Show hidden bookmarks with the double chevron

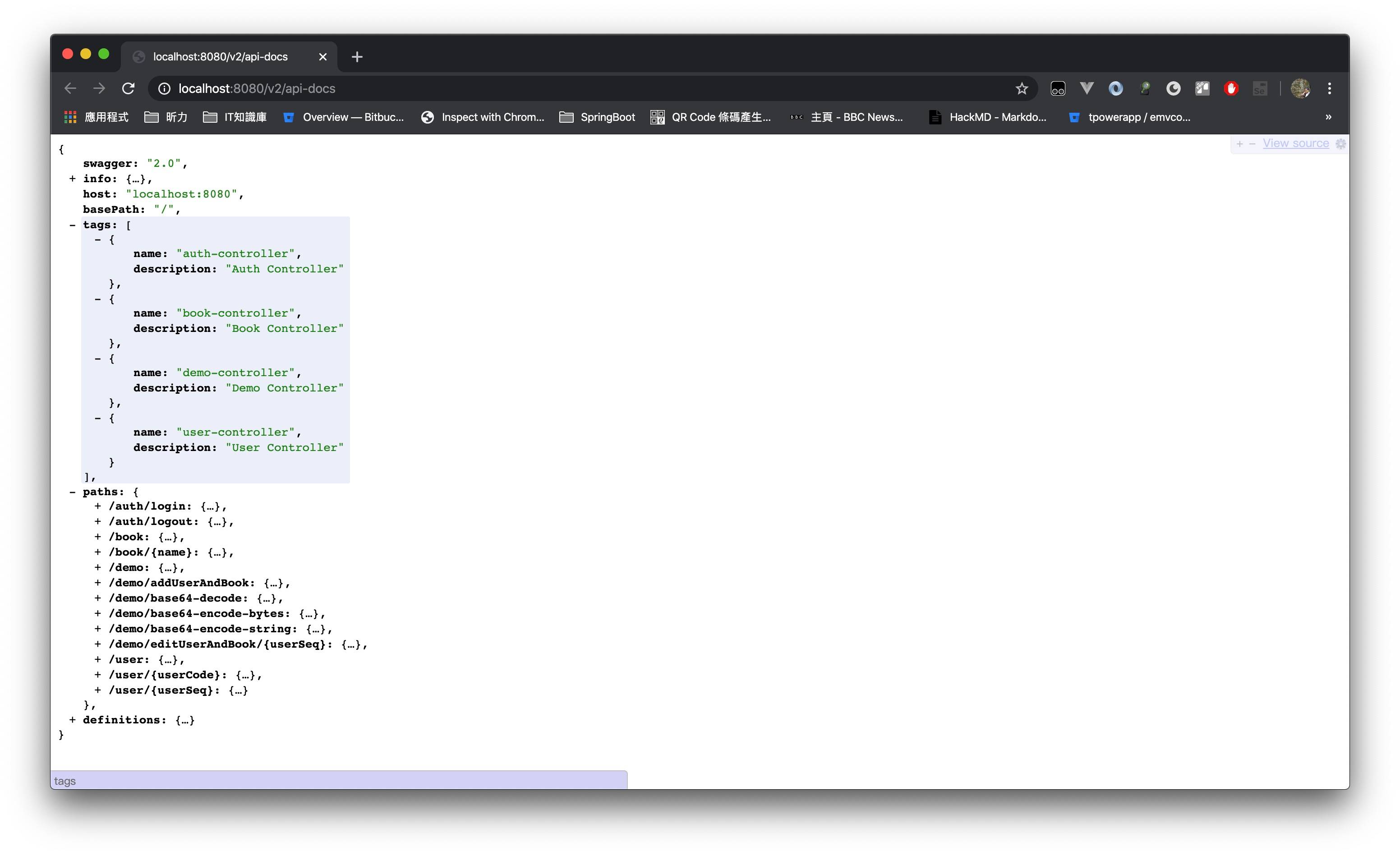(1328, 117)
